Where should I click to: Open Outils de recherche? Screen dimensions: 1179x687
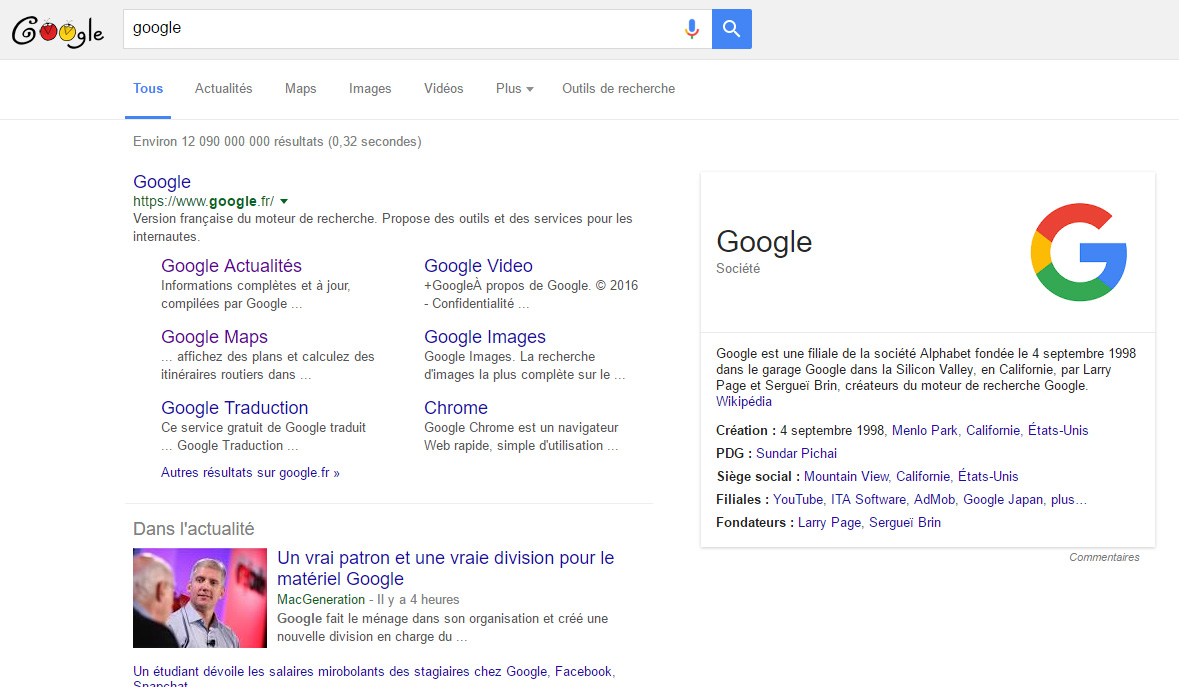click(619, 89)
